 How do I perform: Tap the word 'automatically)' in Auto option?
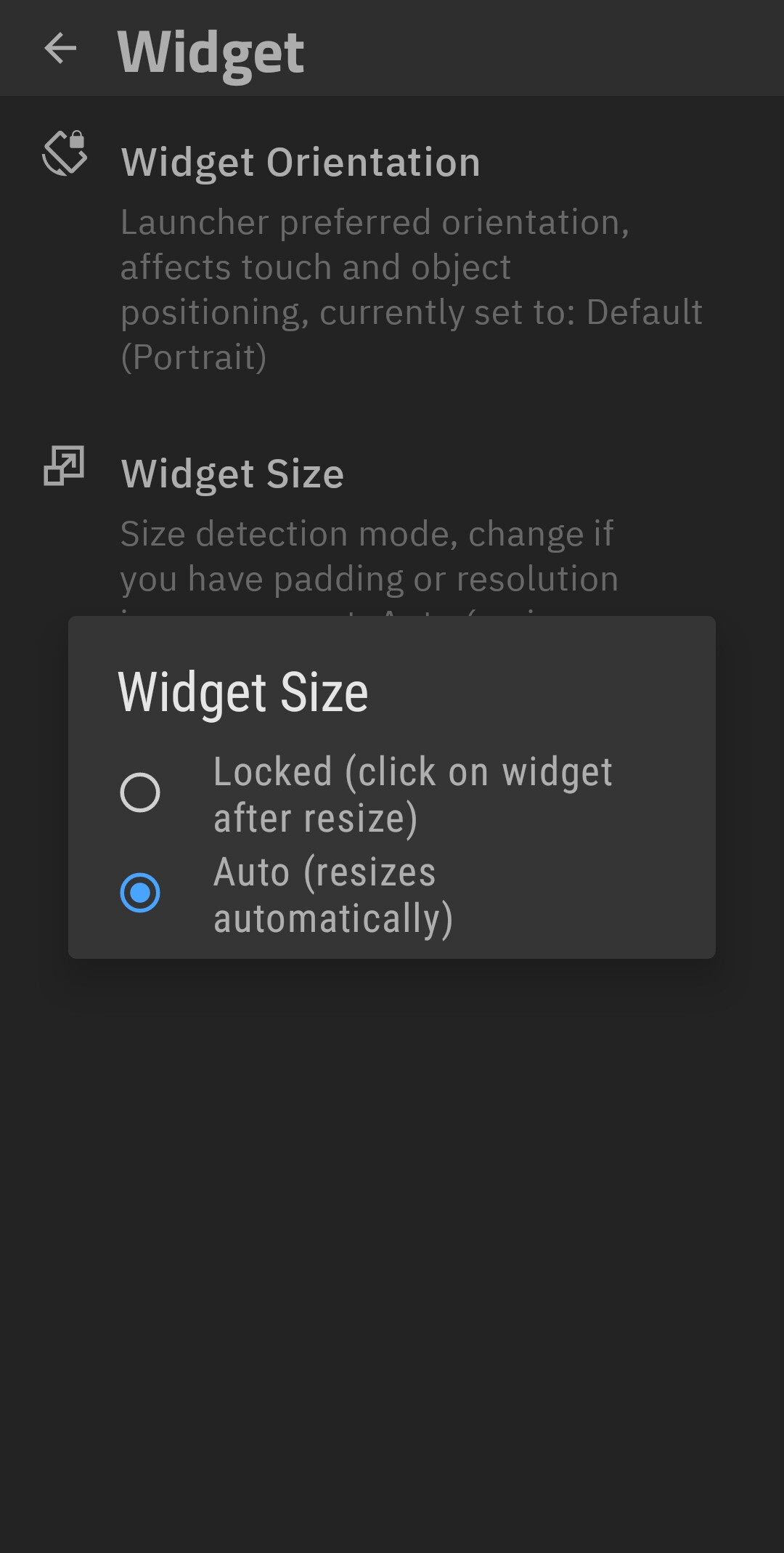(333, 918)
